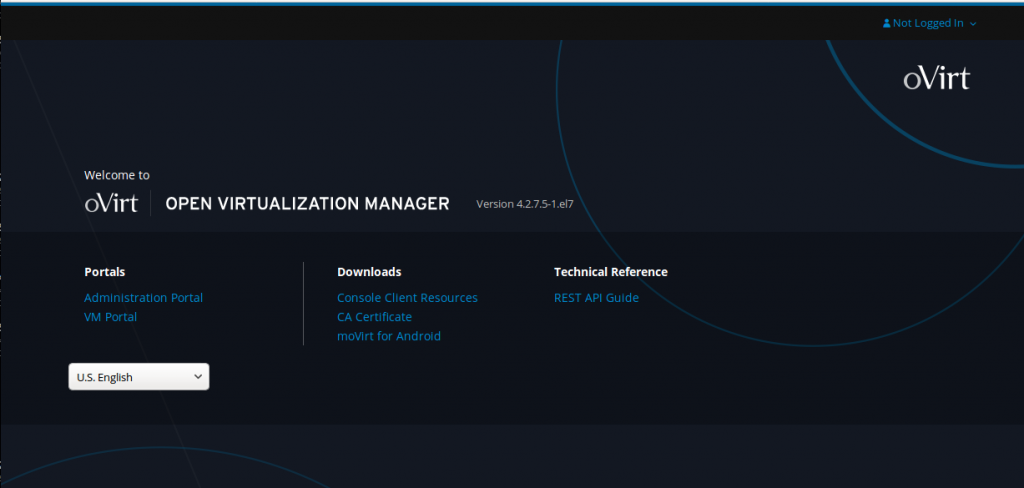Open Console Client Resources download link
The width and height of the screenshot is (1024, 488).
click(x=408, y=298)
